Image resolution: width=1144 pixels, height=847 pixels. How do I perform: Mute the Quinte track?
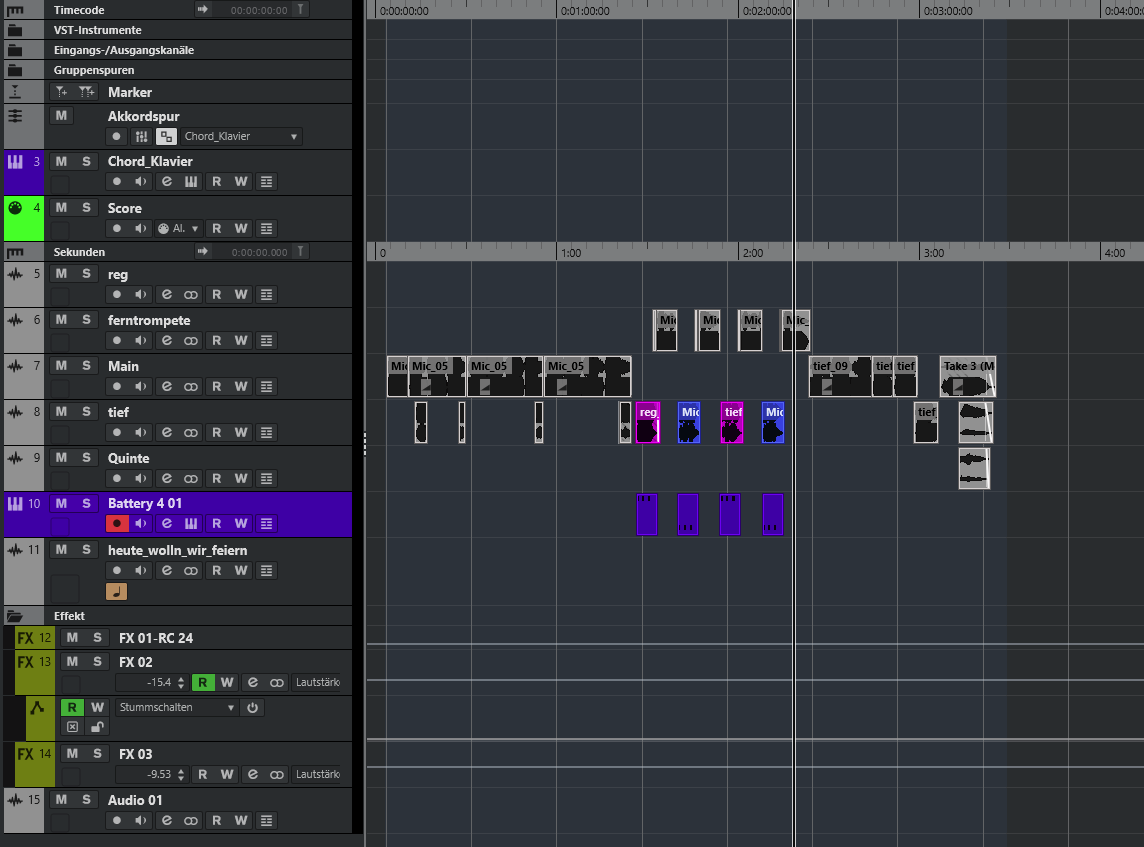pyautogui.click(x=61, y=458)
